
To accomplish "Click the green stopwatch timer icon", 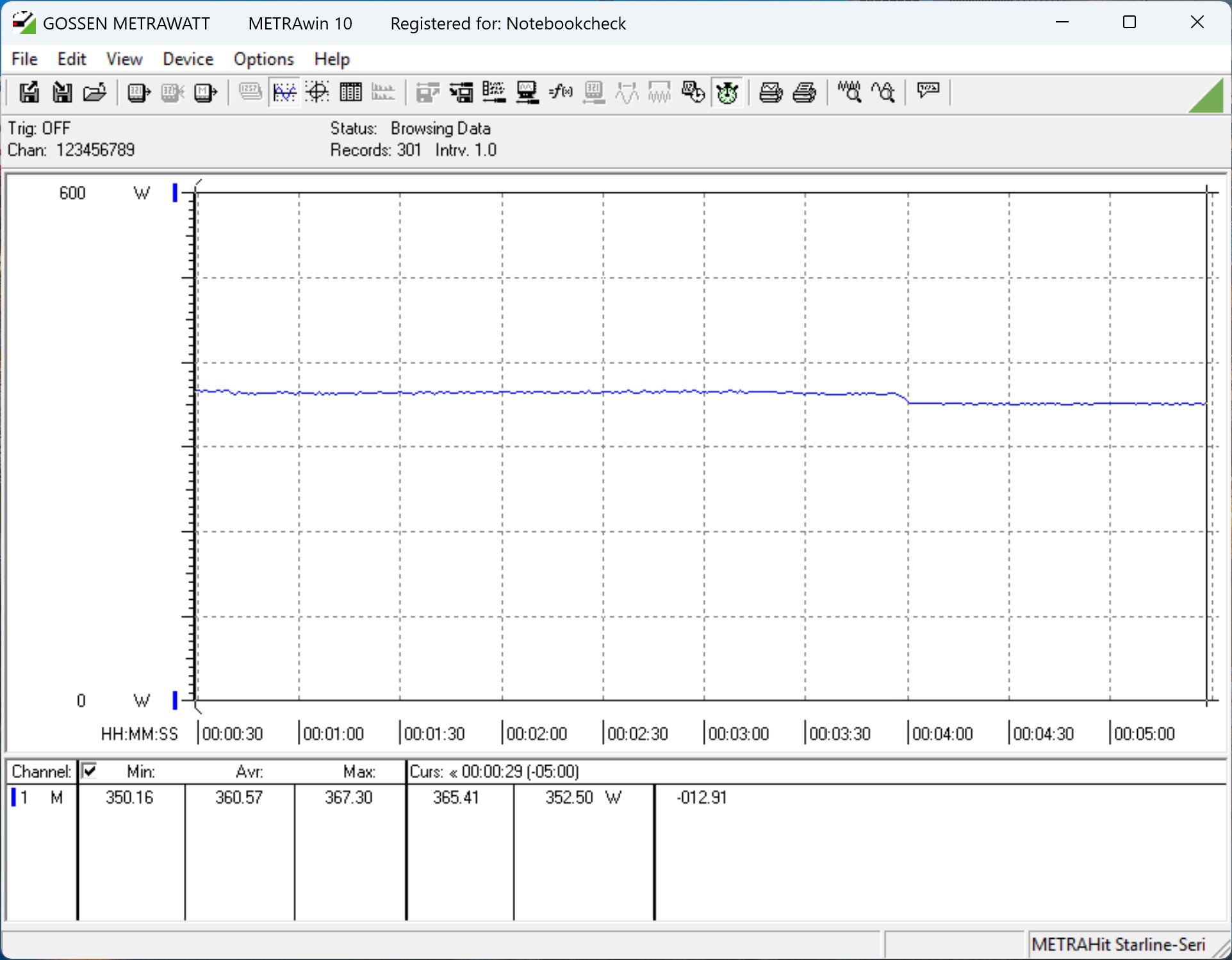I will point(727,93).
